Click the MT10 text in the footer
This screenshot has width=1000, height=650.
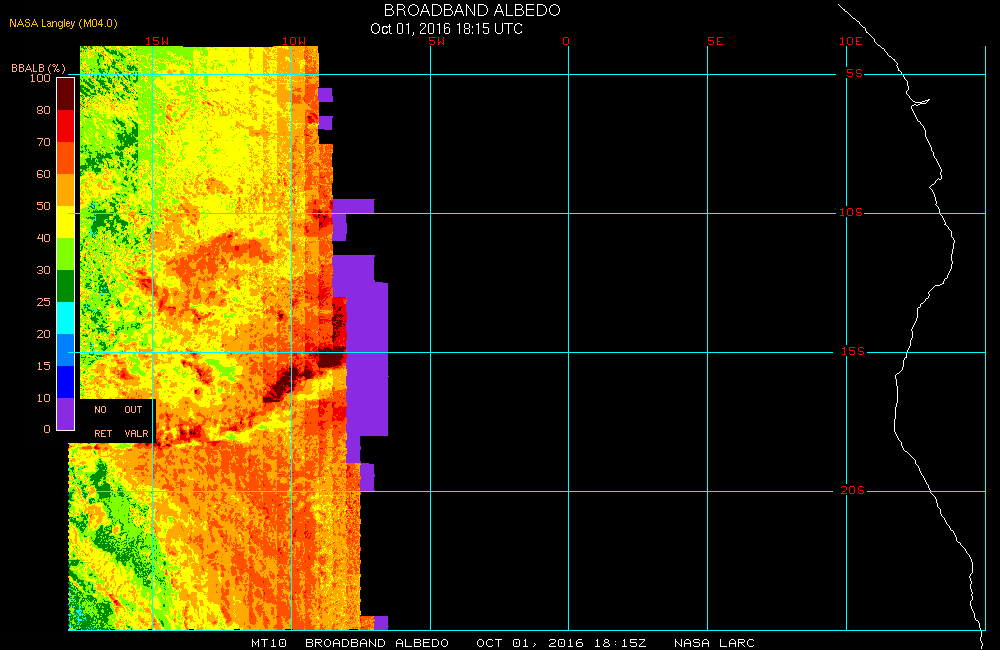(269, 643)
